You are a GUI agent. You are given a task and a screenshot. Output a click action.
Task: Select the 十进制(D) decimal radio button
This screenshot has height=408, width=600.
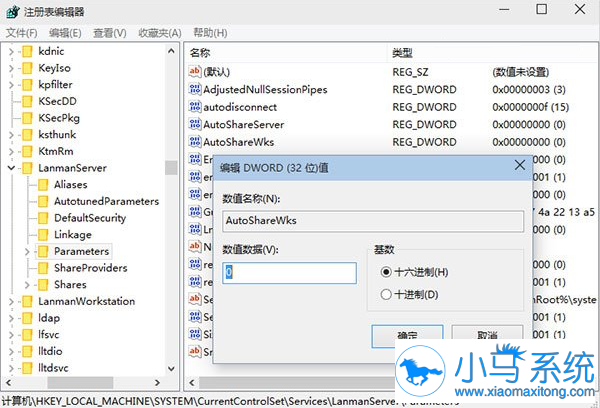(x=386, y=294)
